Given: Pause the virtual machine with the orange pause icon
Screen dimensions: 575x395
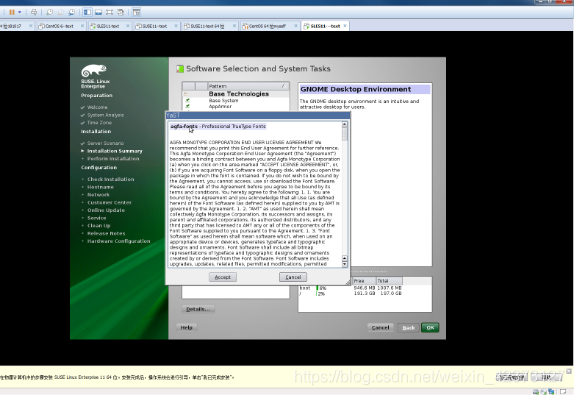Looking at the screenshot, I should click(x=12, y=12).
